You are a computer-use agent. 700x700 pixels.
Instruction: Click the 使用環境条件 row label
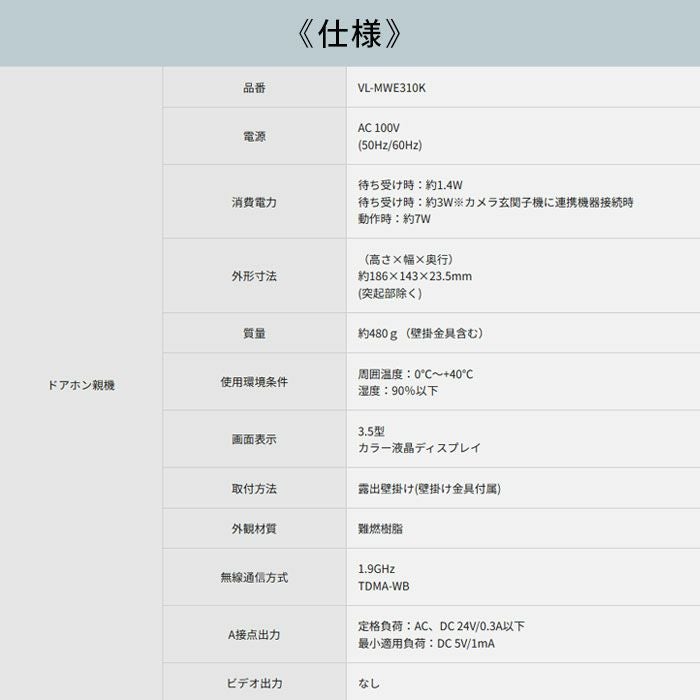pos(254,382)
